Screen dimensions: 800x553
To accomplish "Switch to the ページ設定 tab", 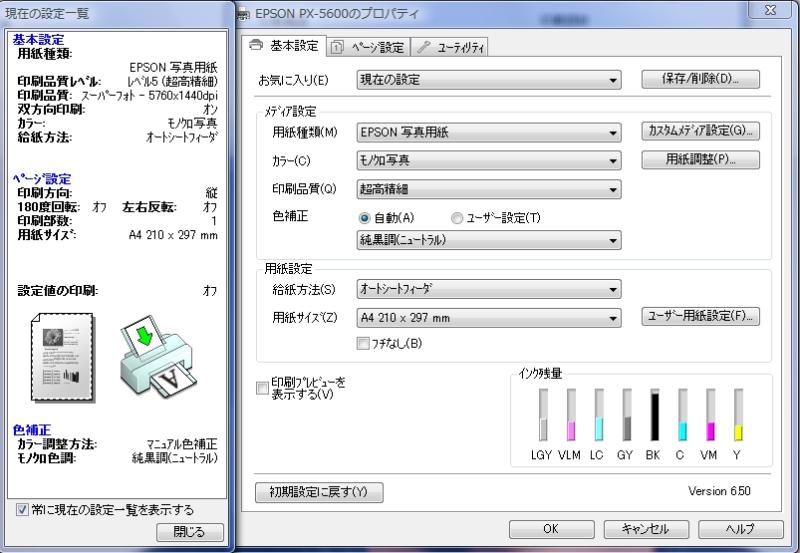I will point(368,47).
